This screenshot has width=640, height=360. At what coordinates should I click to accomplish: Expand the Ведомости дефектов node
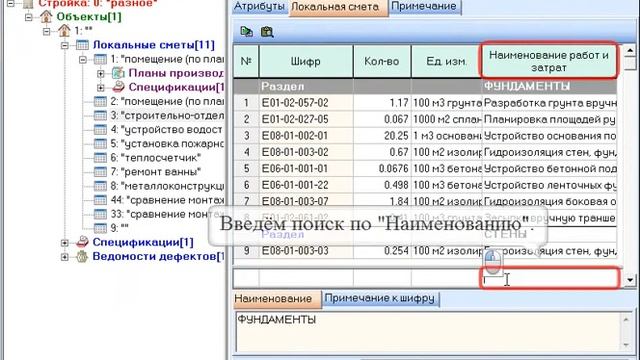point(65,257)
